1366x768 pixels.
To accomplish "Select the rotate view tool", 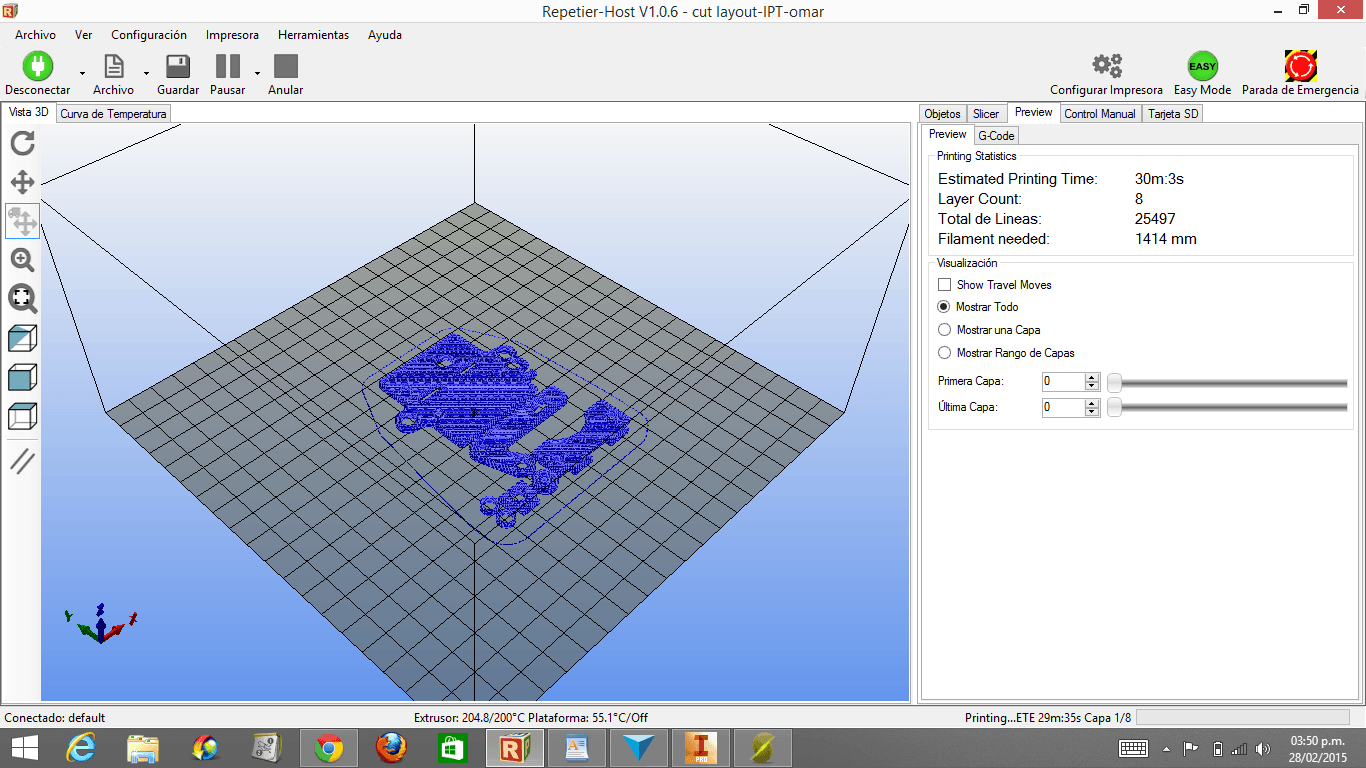I will (x=22, y=143).
